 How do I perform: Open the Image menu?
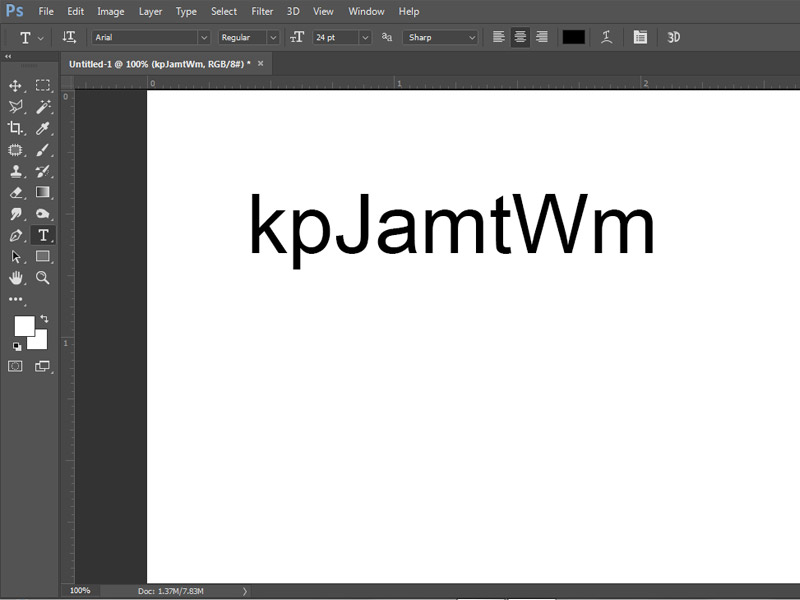(111, 11)
